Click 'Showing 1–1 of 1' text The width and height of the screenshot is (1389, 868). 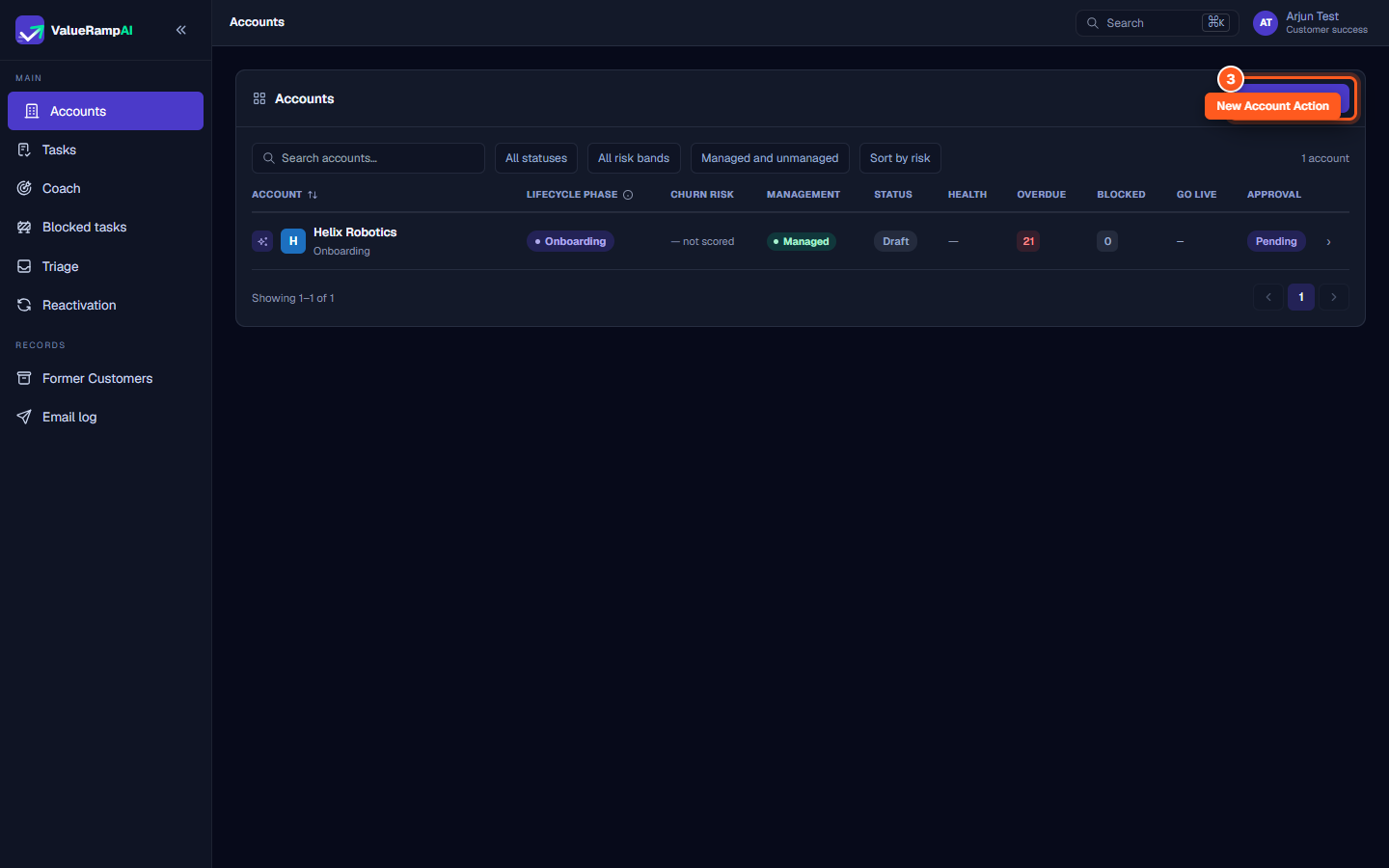[x=293, y=298]
